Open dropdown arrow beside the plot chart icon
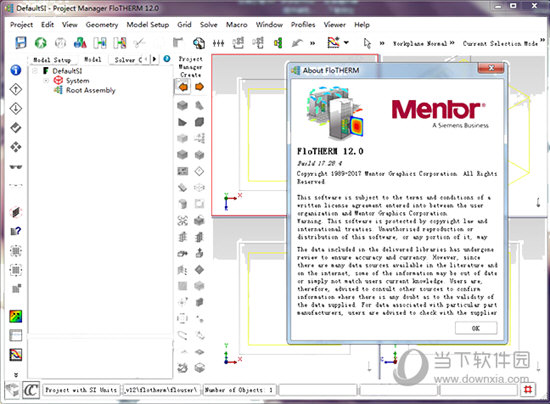Viewport: 550px width, 404px height. pyautogui.click(x=346, y=43)
